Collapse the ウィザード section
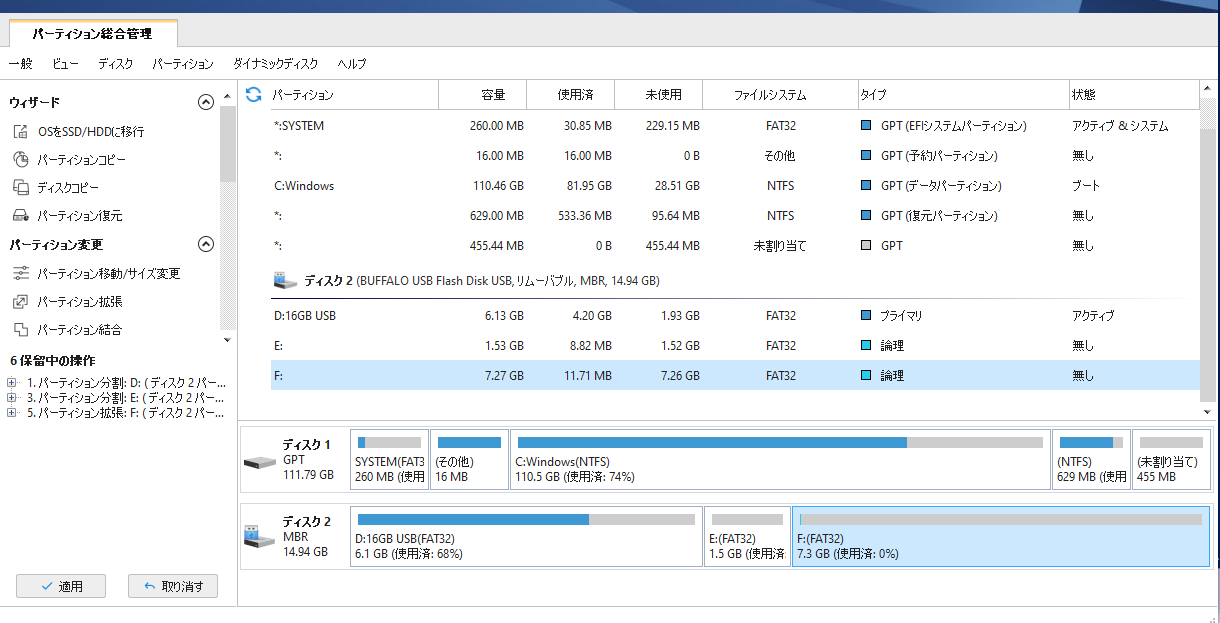Image resolution: width=1220 pixels, height=623 pixels. [x=206, y=102]
